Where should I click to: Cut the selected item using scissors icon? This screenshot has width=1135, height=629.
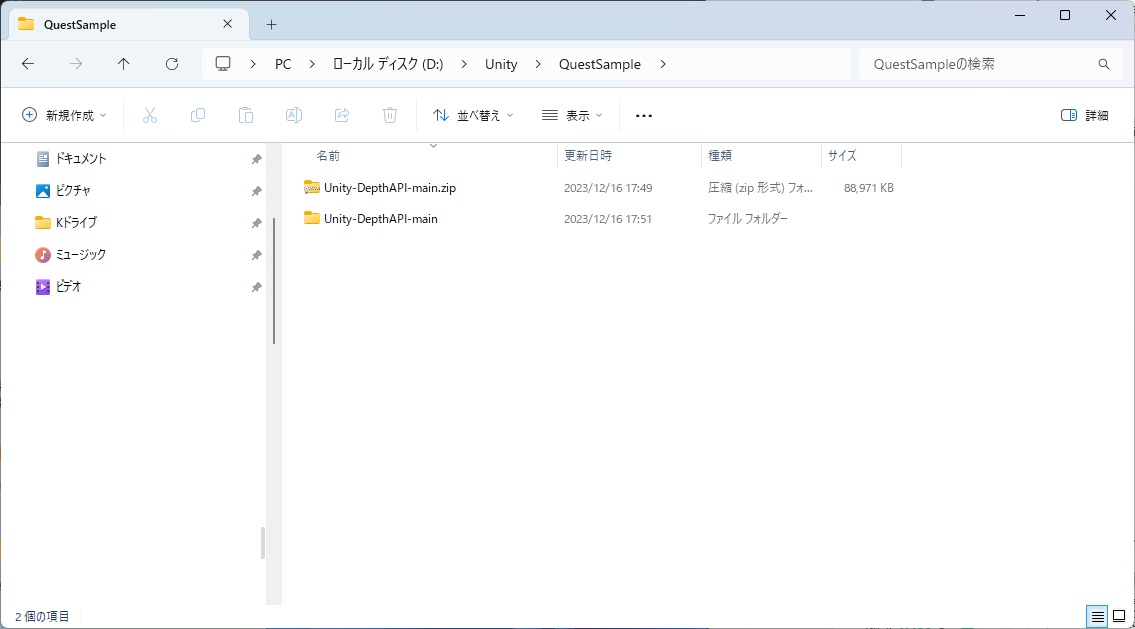[x=150, y=115]
